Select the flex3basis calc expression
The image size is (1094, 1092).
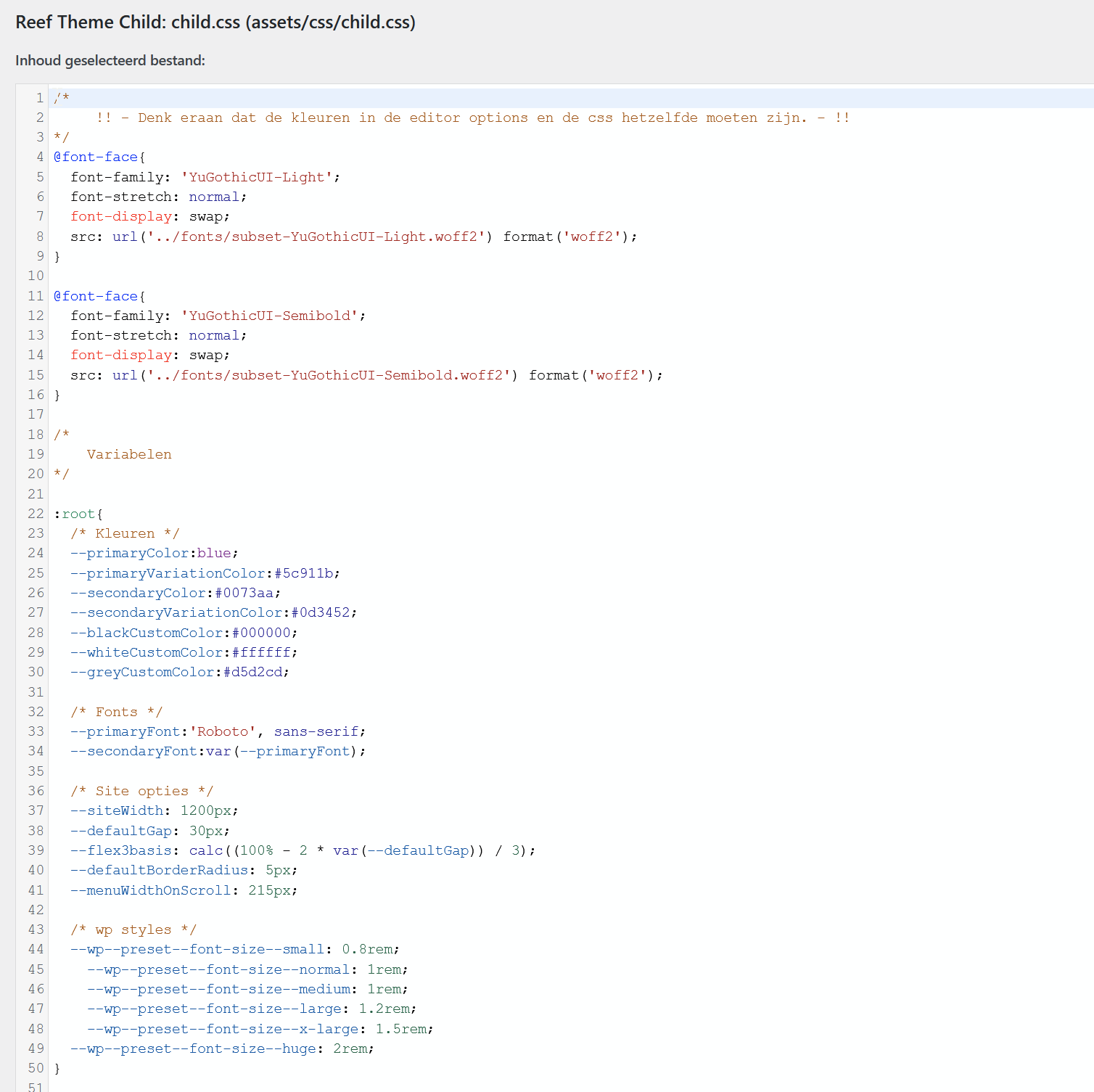(x=359, y=850)
